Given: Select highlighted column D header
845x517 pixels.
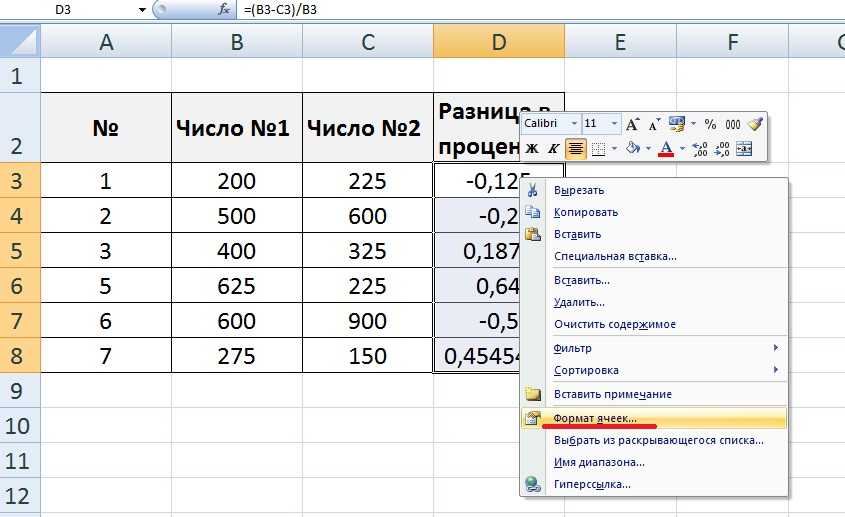Looking at the screenshot, I should (x=499, y=42).
